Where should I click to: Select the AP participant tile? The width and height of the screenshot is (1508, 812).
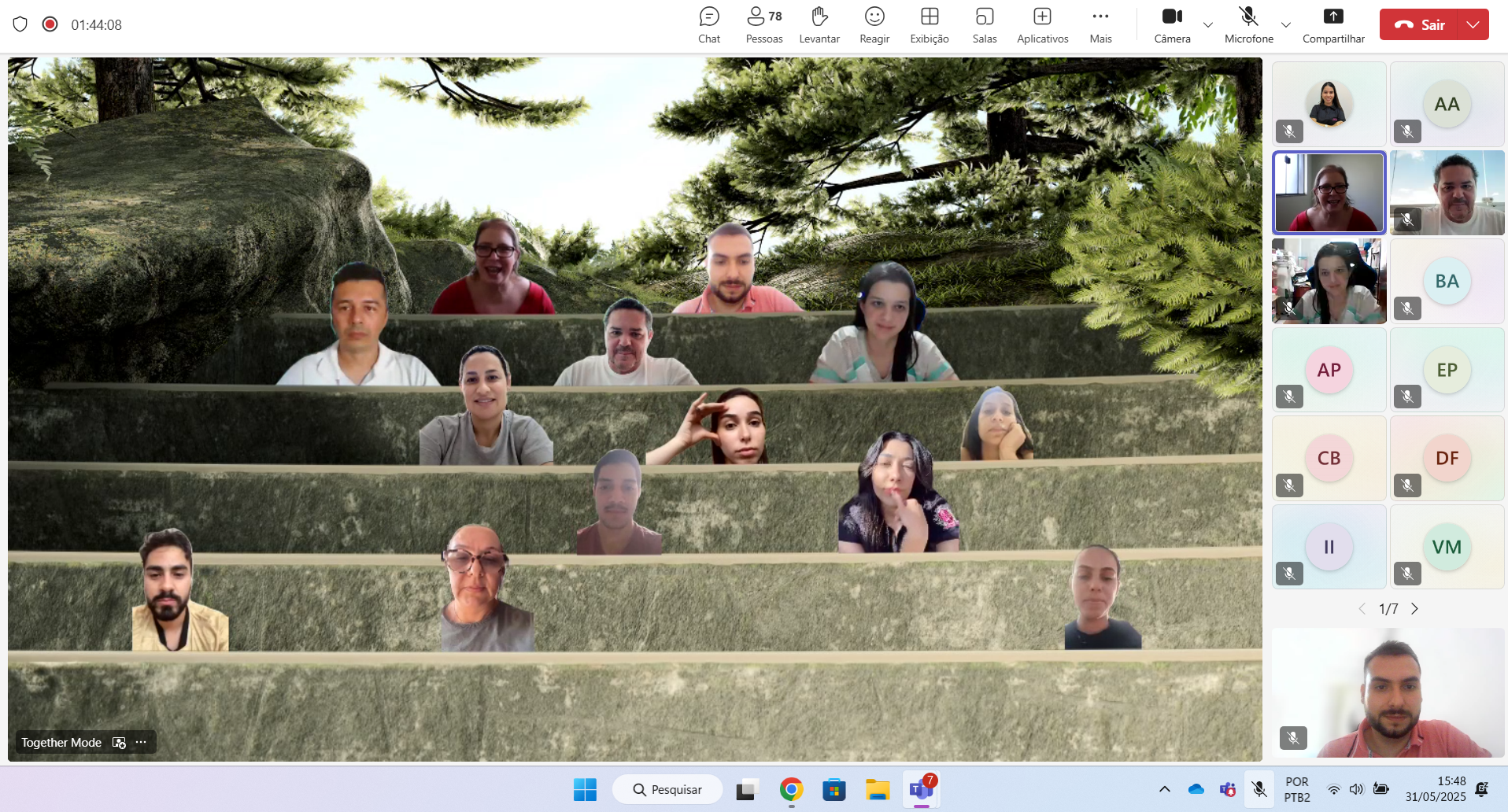pyautogui.click(x=1329, y=370)
